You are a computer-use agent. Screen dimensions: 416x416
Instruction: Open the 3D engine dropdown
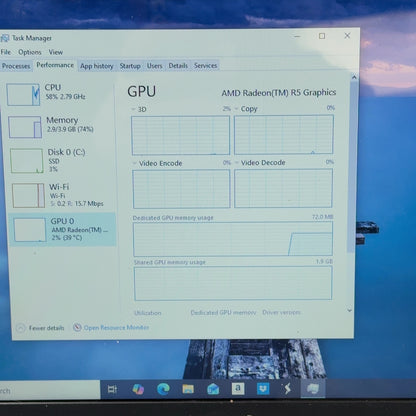pos(134,109)
